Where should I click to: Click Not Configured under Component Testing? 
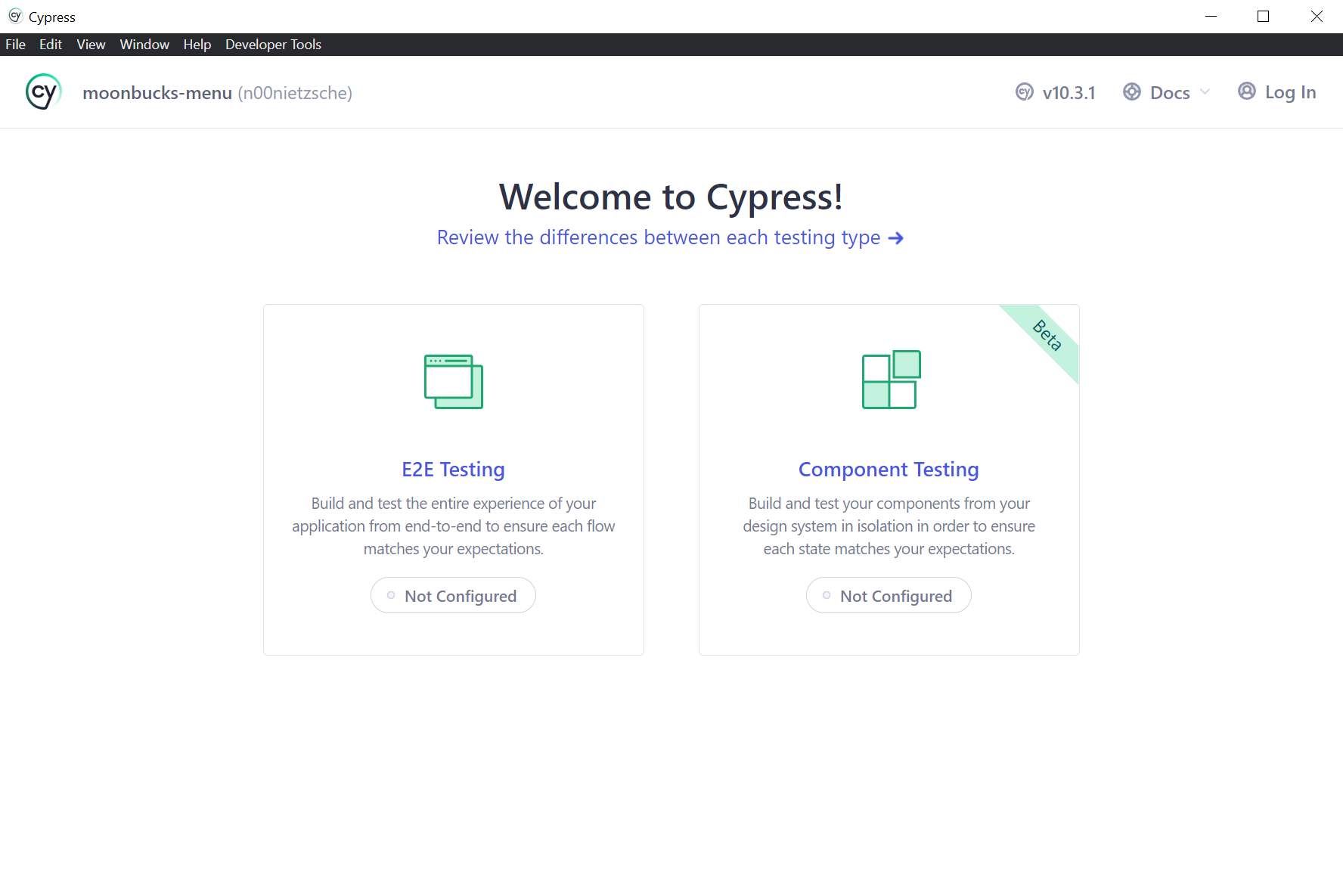(889, 596)
